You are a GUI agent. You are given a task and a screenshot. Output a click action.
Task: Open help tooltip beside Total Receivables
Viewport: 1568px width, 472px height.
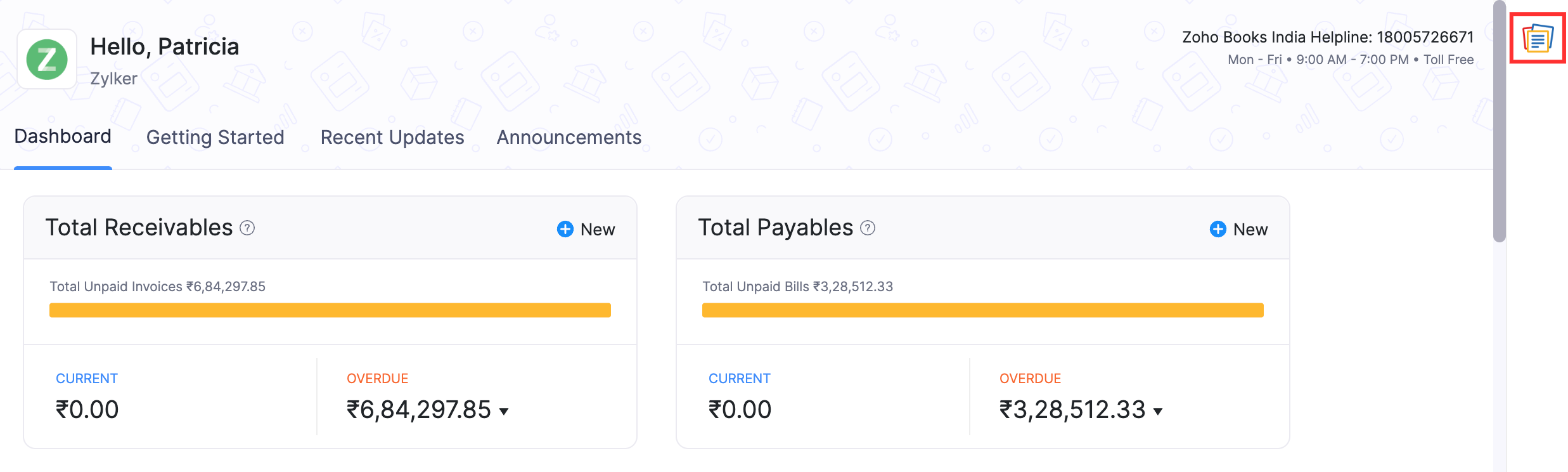click(x=248, y=227)
